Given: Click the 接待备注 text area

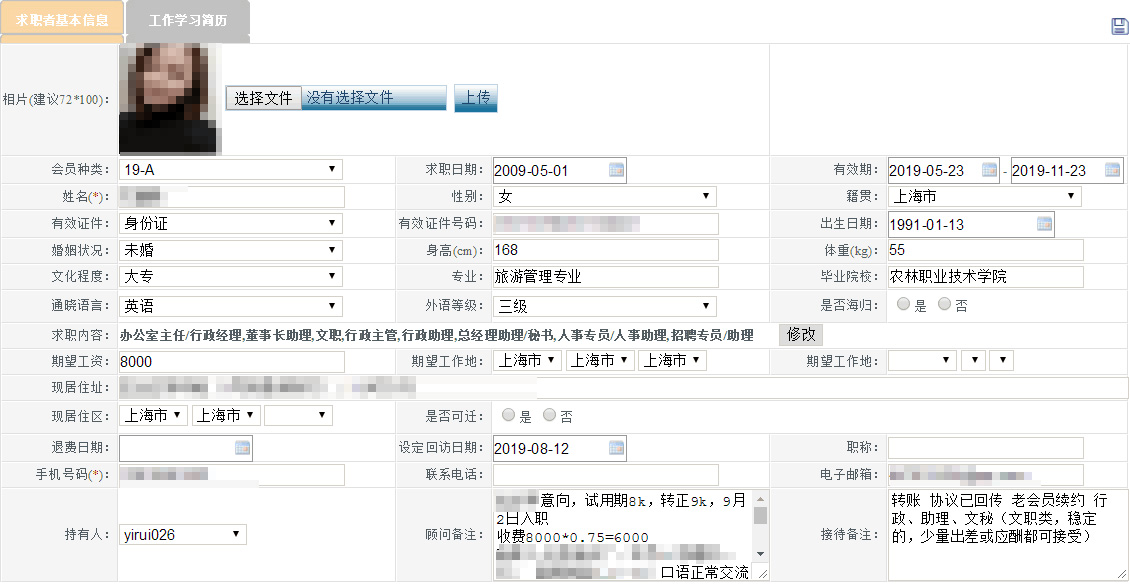Looking at the screenshot, I should 1007,535.
